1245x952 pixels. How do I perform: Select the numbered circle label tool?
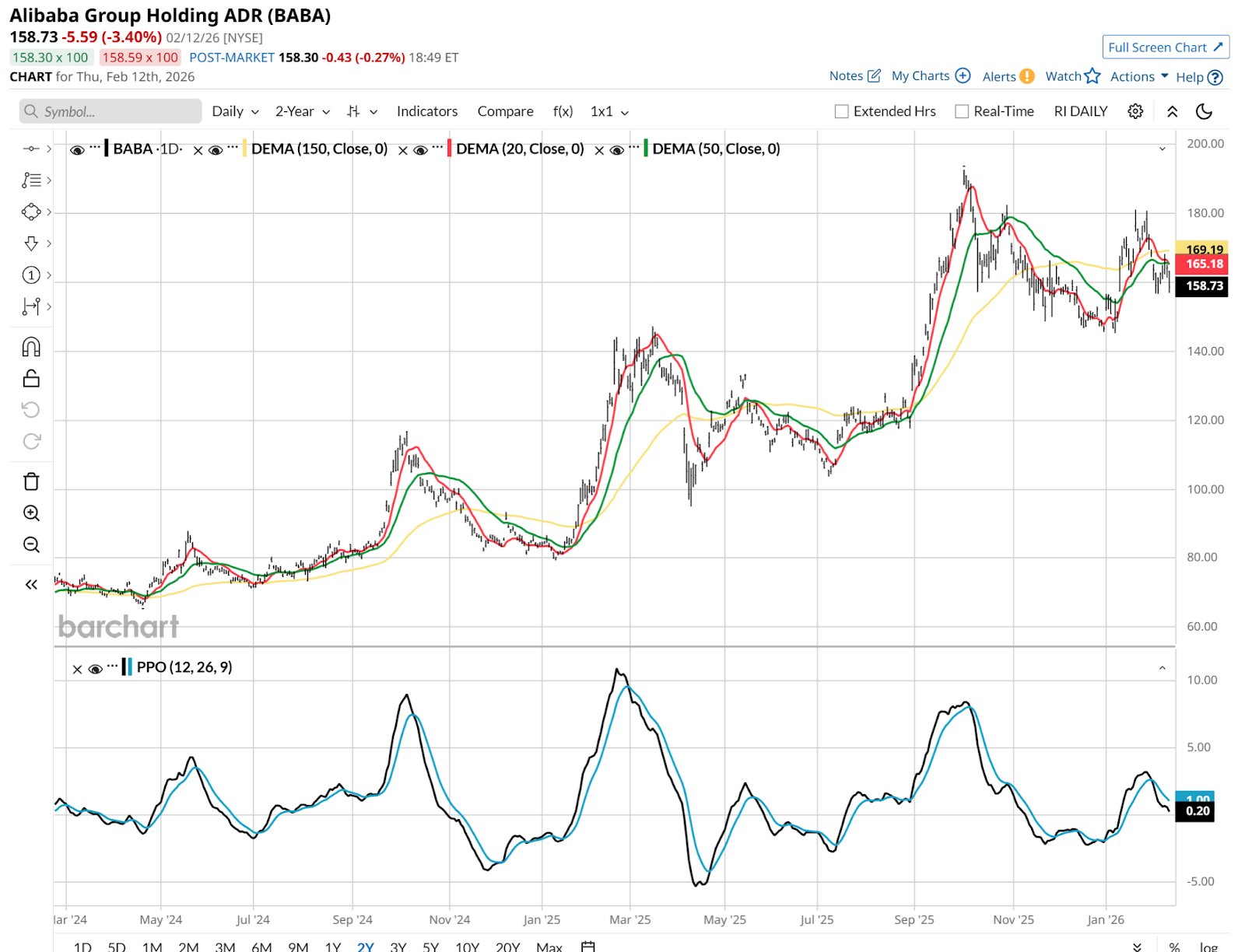tap(30, 275)
